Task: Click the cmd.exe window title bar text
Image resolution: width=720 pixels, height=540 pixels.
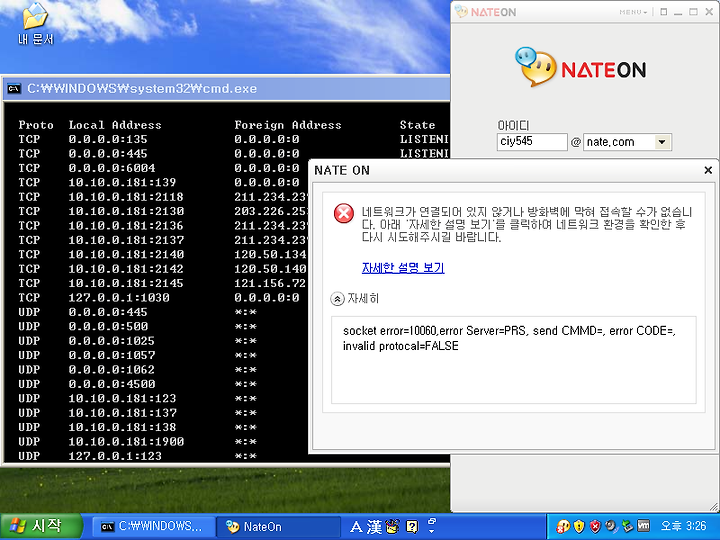Action: 142,89
